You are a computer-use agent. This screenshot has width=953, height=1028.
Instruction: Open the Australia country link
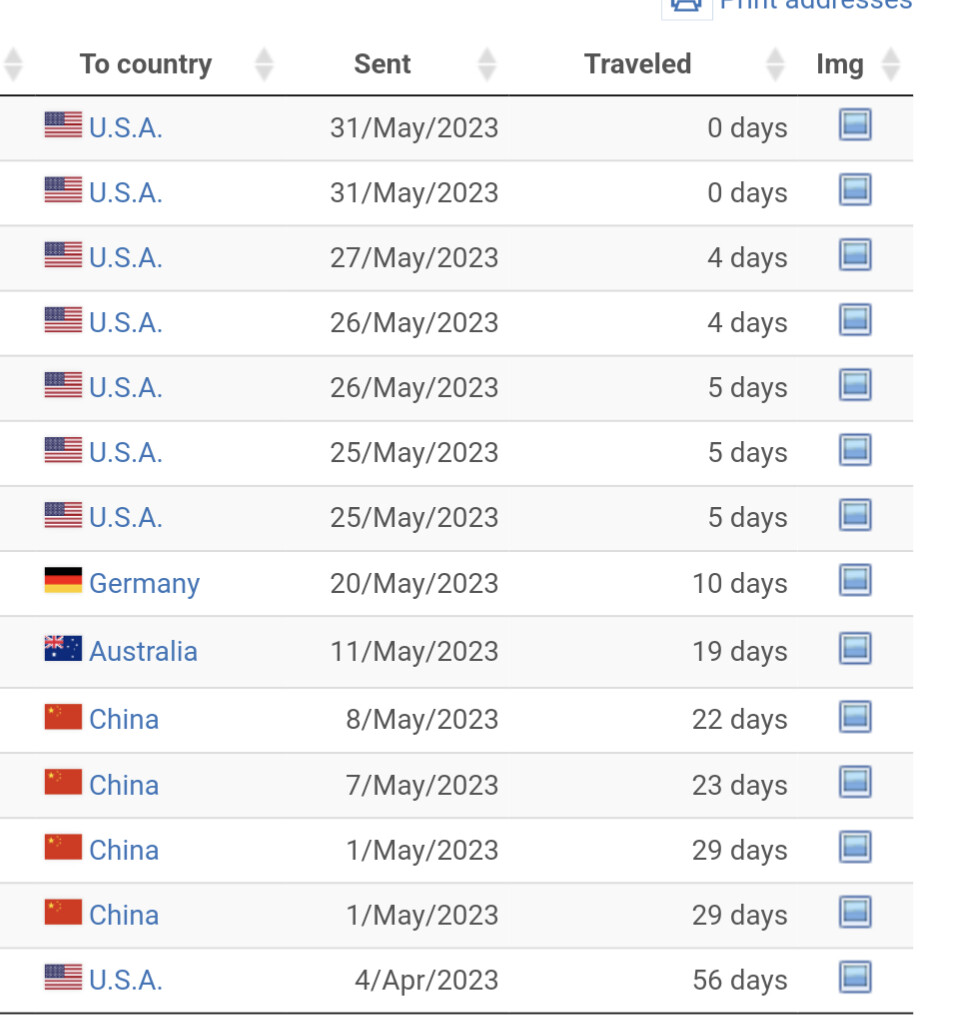tap(143, 652)
